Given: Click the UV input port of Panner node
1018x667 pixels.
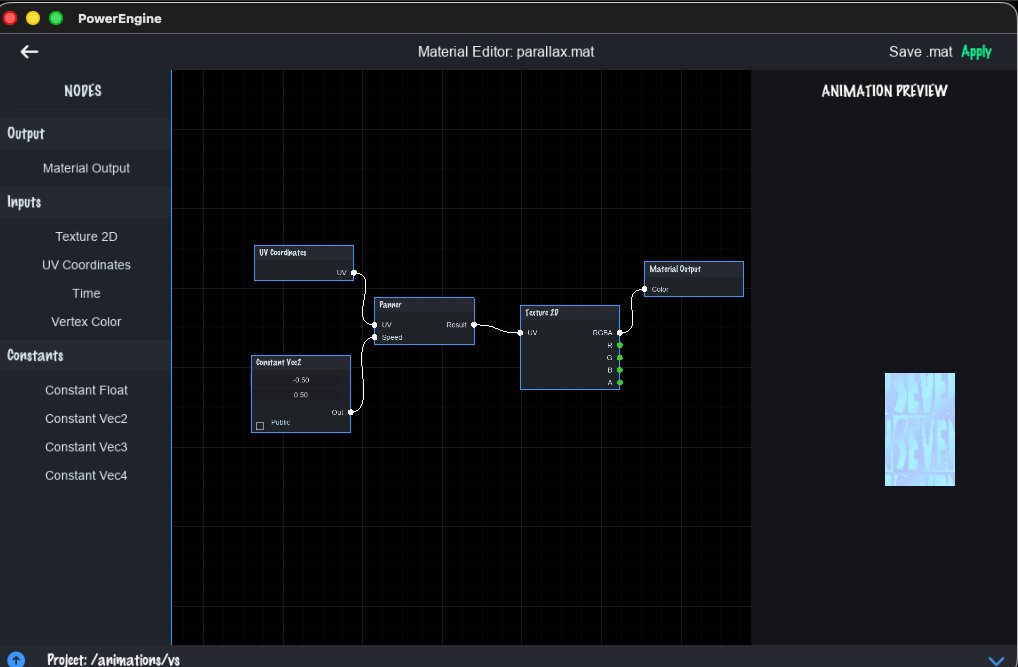Looking at the screenshot, I should (375, 325).
